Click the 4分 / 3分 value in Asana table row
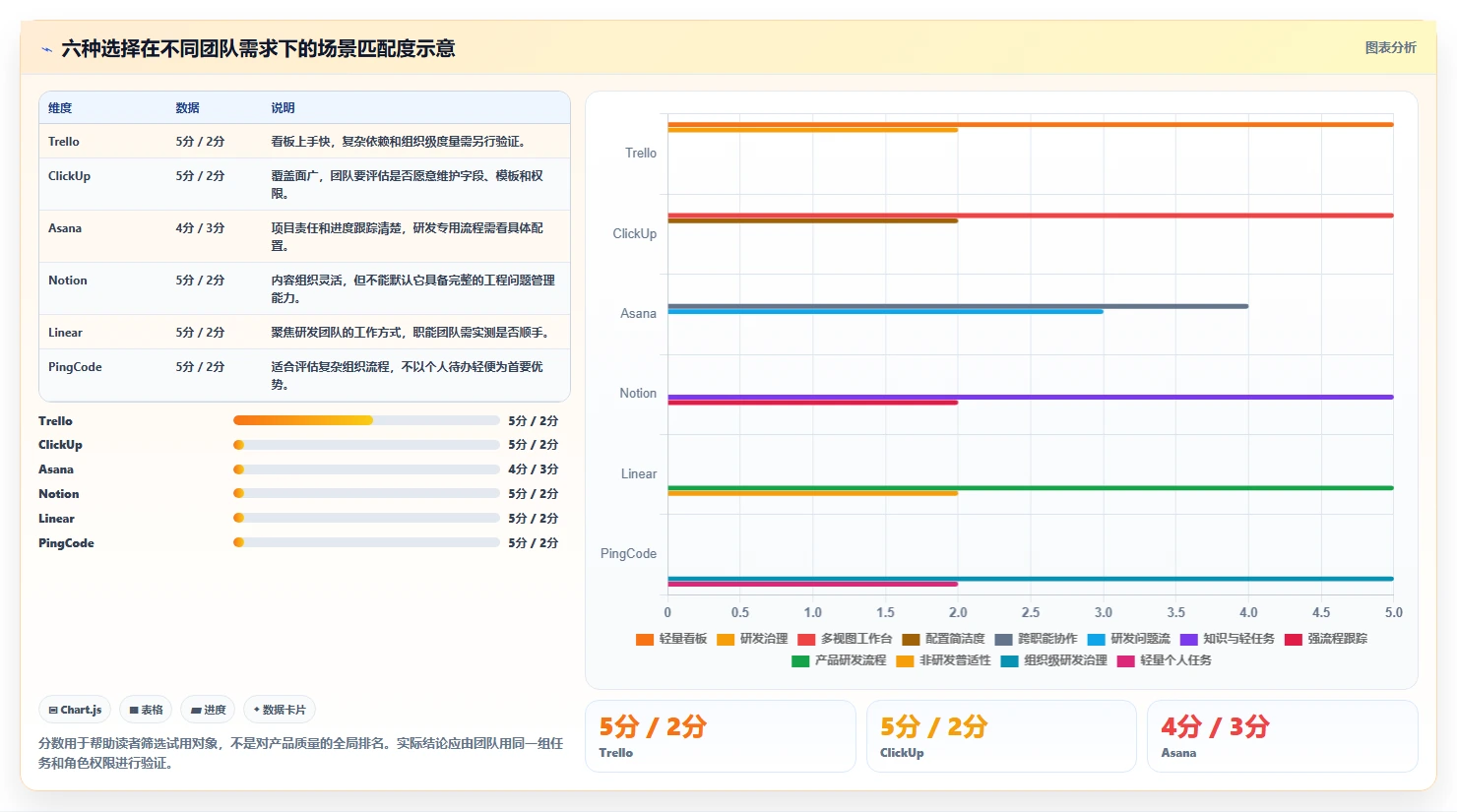Screen dimensions: 1457x812 click(x=200, y=228)
